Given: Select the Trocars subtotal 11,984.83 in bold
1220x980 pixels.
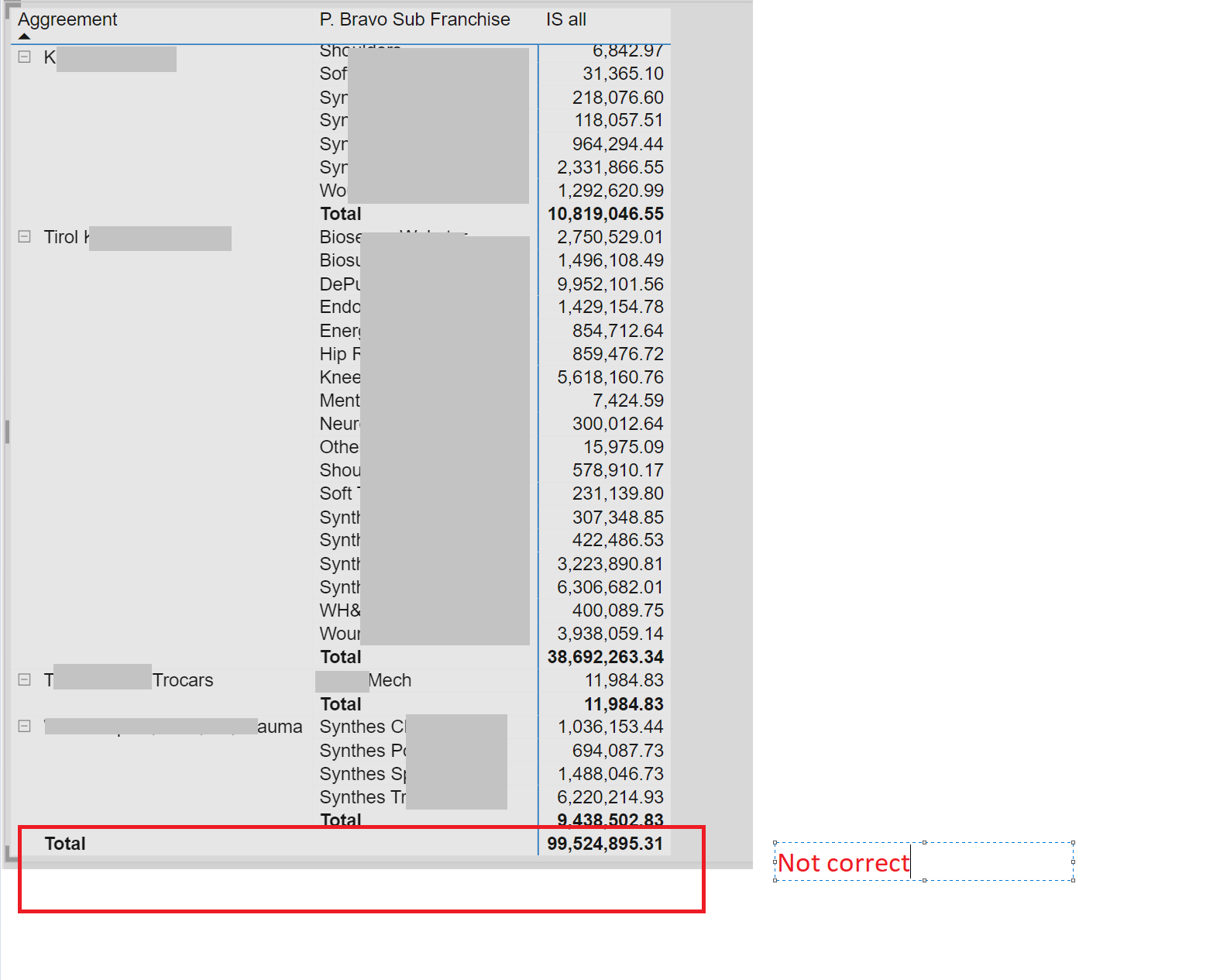Looking at the screenshot, I should 624,704.
